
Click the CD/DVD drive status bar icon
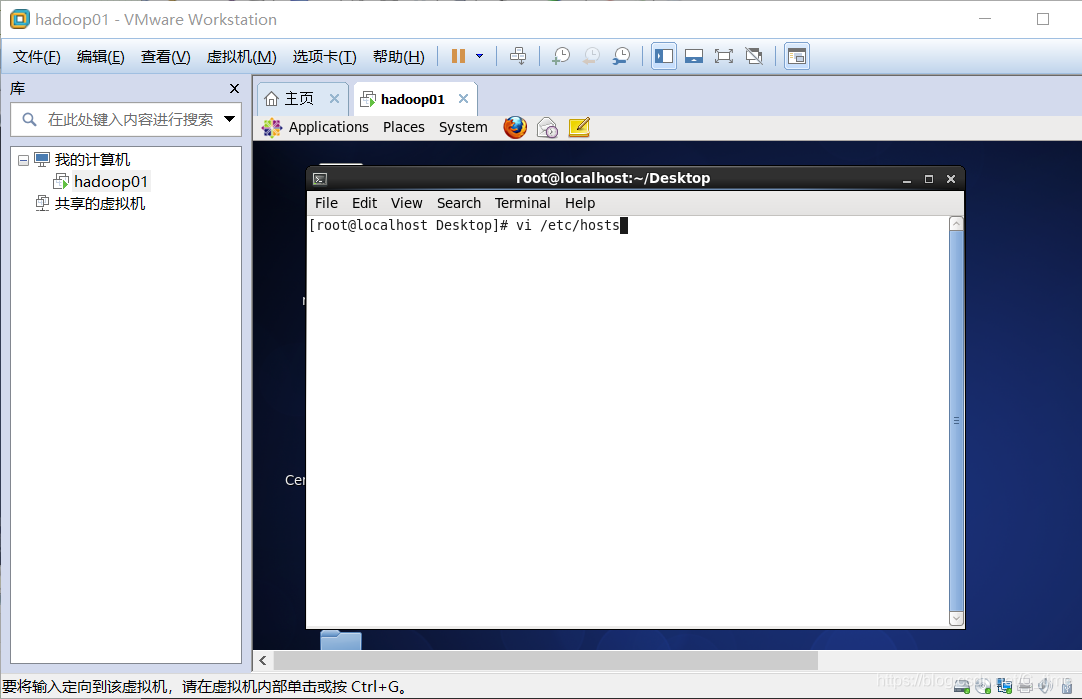point(983,685)
